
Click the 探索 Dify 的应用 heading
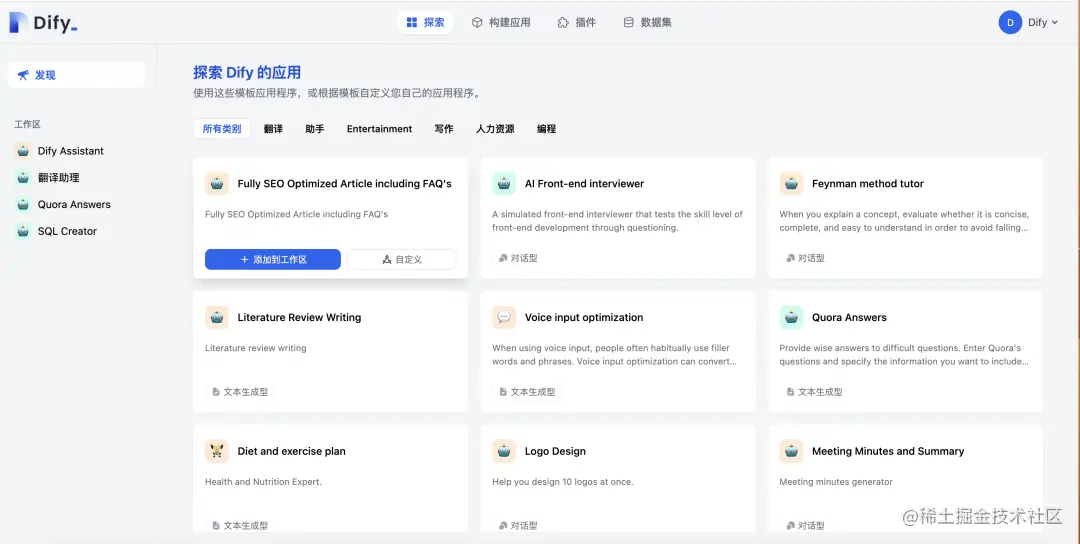pos(247,72)
